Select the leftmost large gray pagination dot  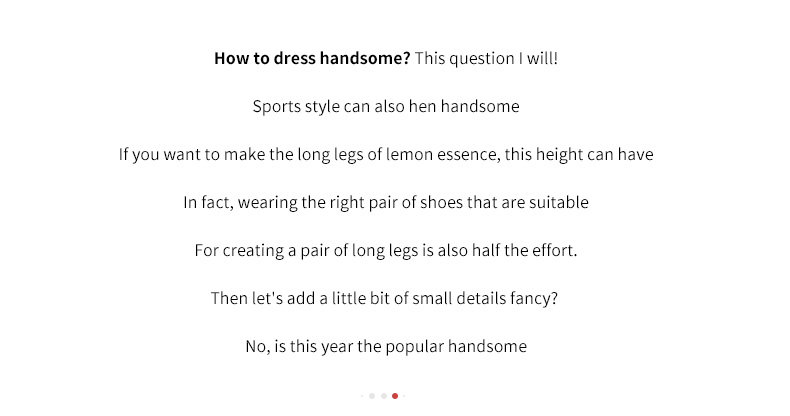click(372, 396)
